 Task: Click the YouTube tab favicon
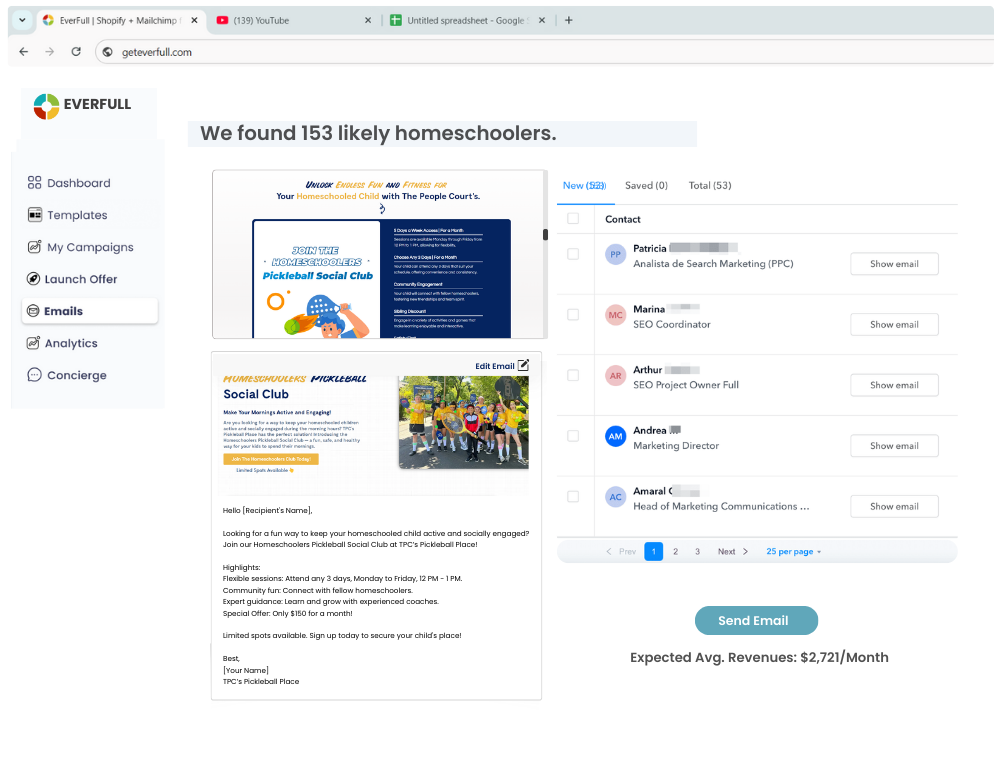(222, 20)
